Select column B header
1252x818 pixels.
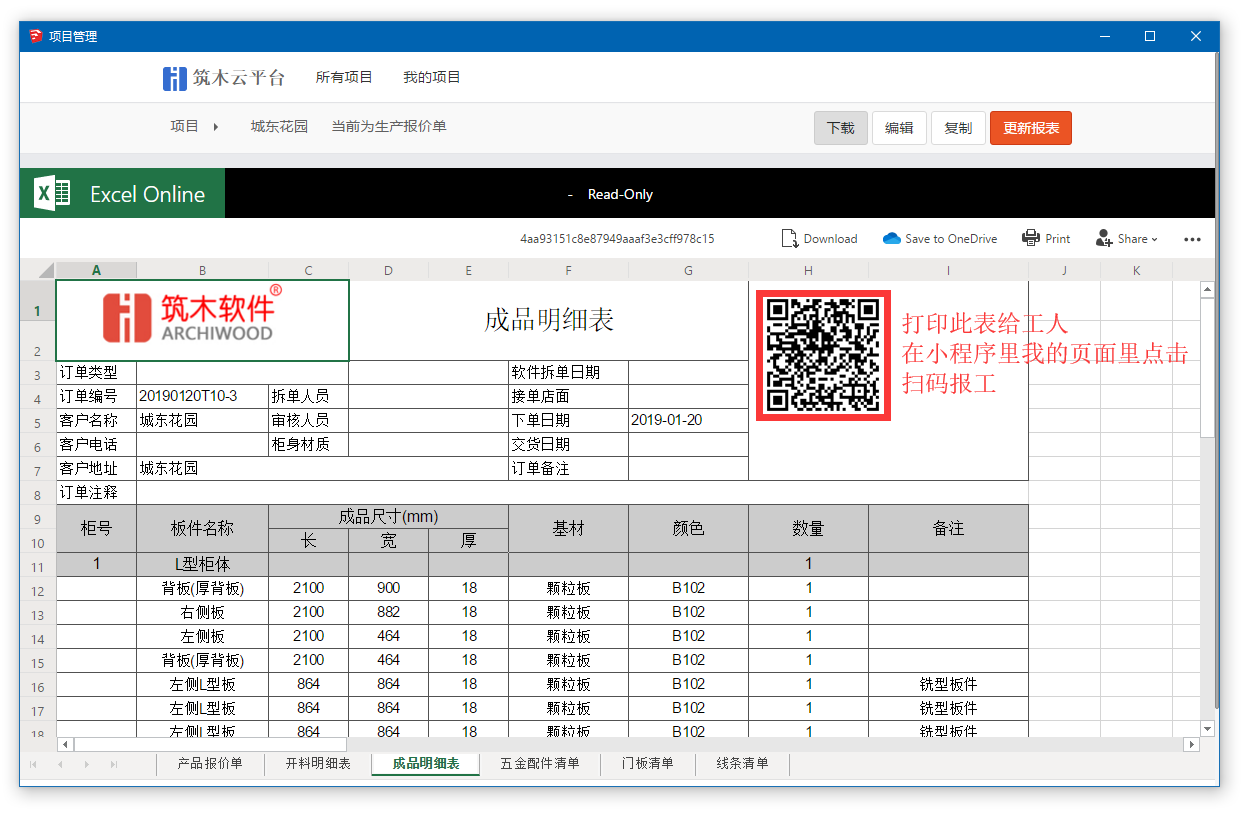[202, 270]
